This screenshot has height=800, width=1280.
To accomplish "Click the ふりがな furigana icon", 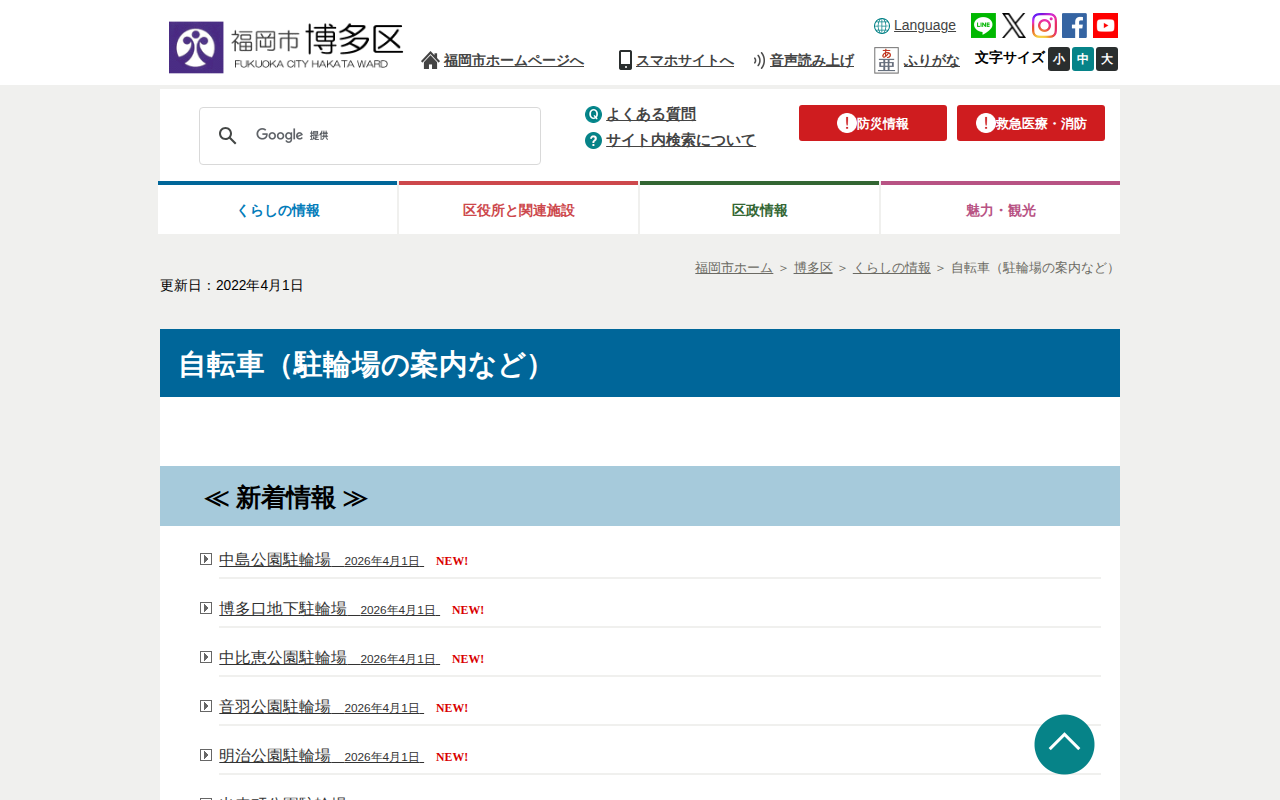I will [886, 60].
